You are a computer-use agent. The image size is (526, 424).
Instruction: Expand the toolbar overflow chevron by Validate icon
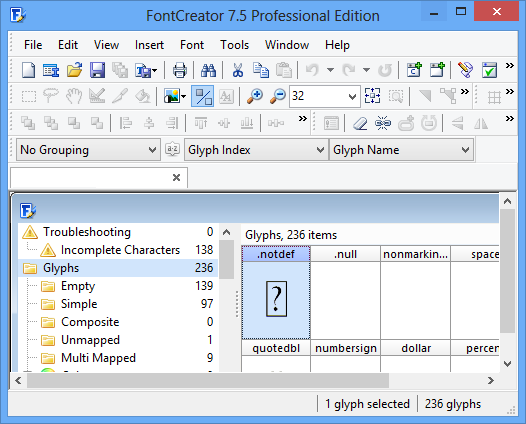coord(510,65)
